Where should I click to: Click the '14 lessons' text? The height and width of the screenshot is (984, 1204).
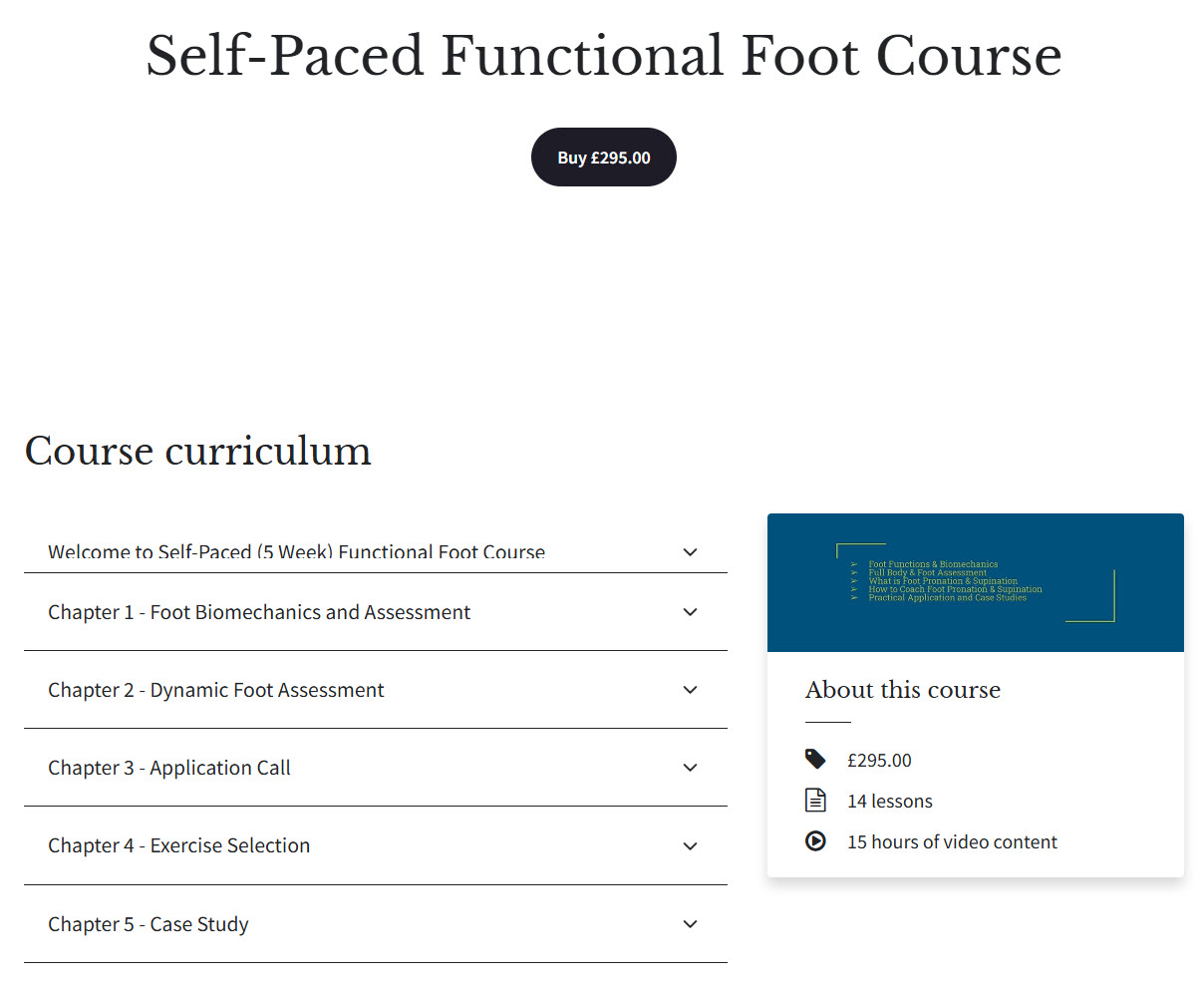[890, 802]
